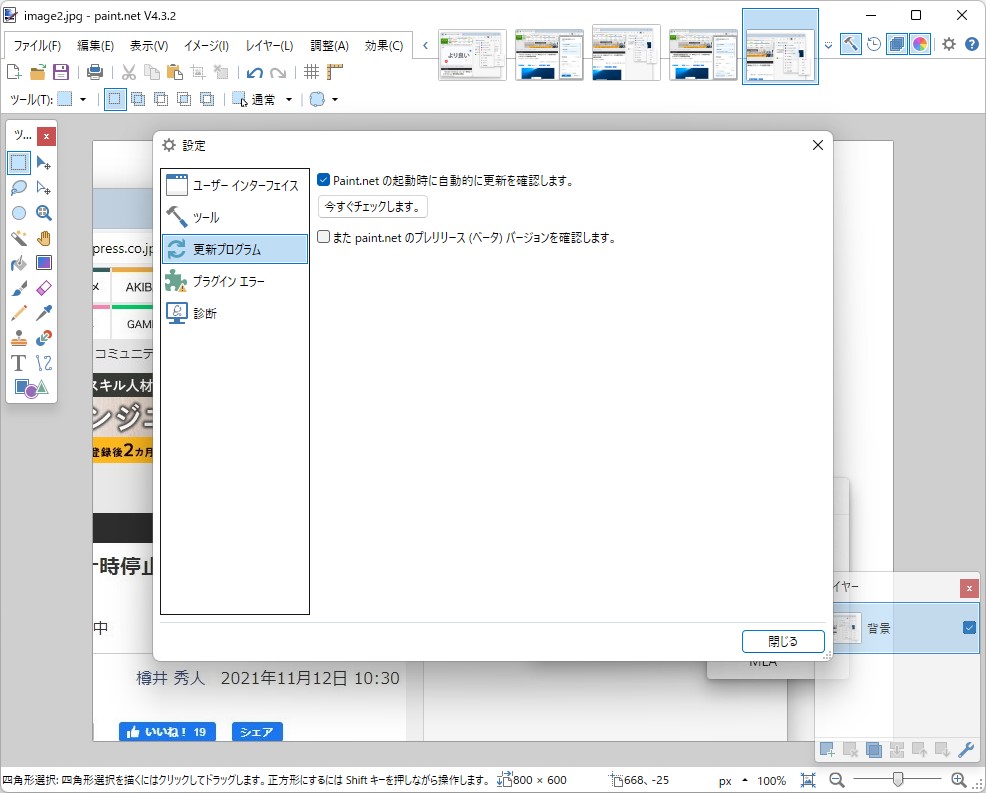Disable automatic update check on startup

323,179
